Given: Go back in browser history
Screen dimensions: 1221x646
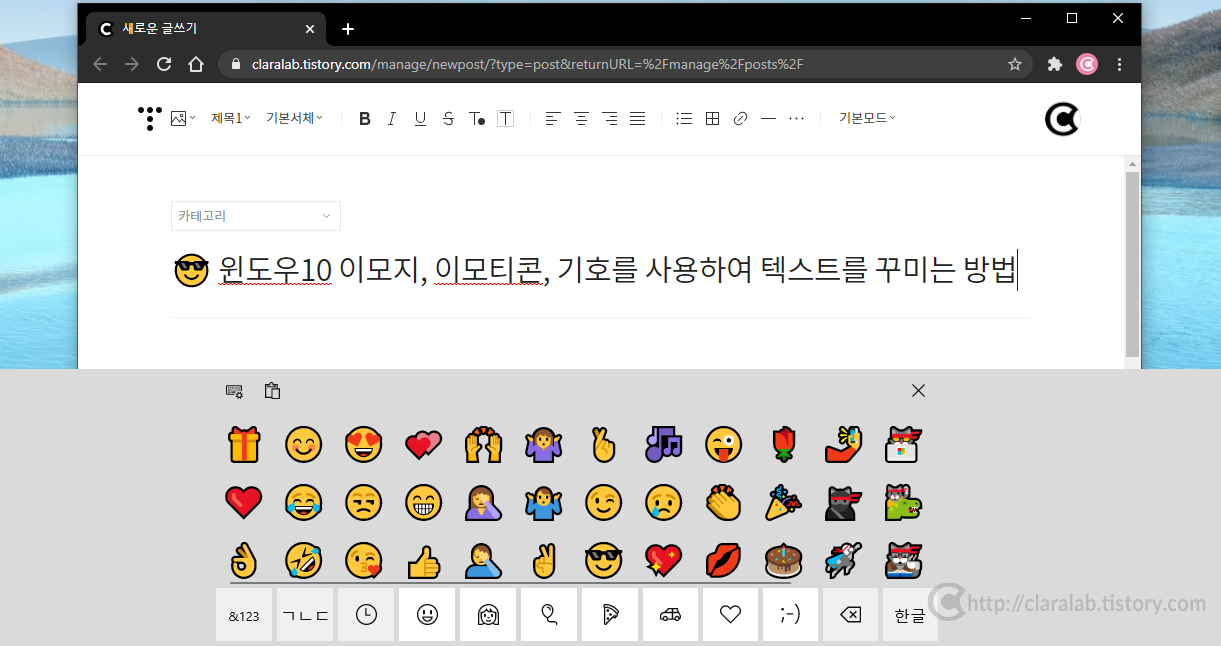Looking at the screenshot, I should [x=99, y=64].
